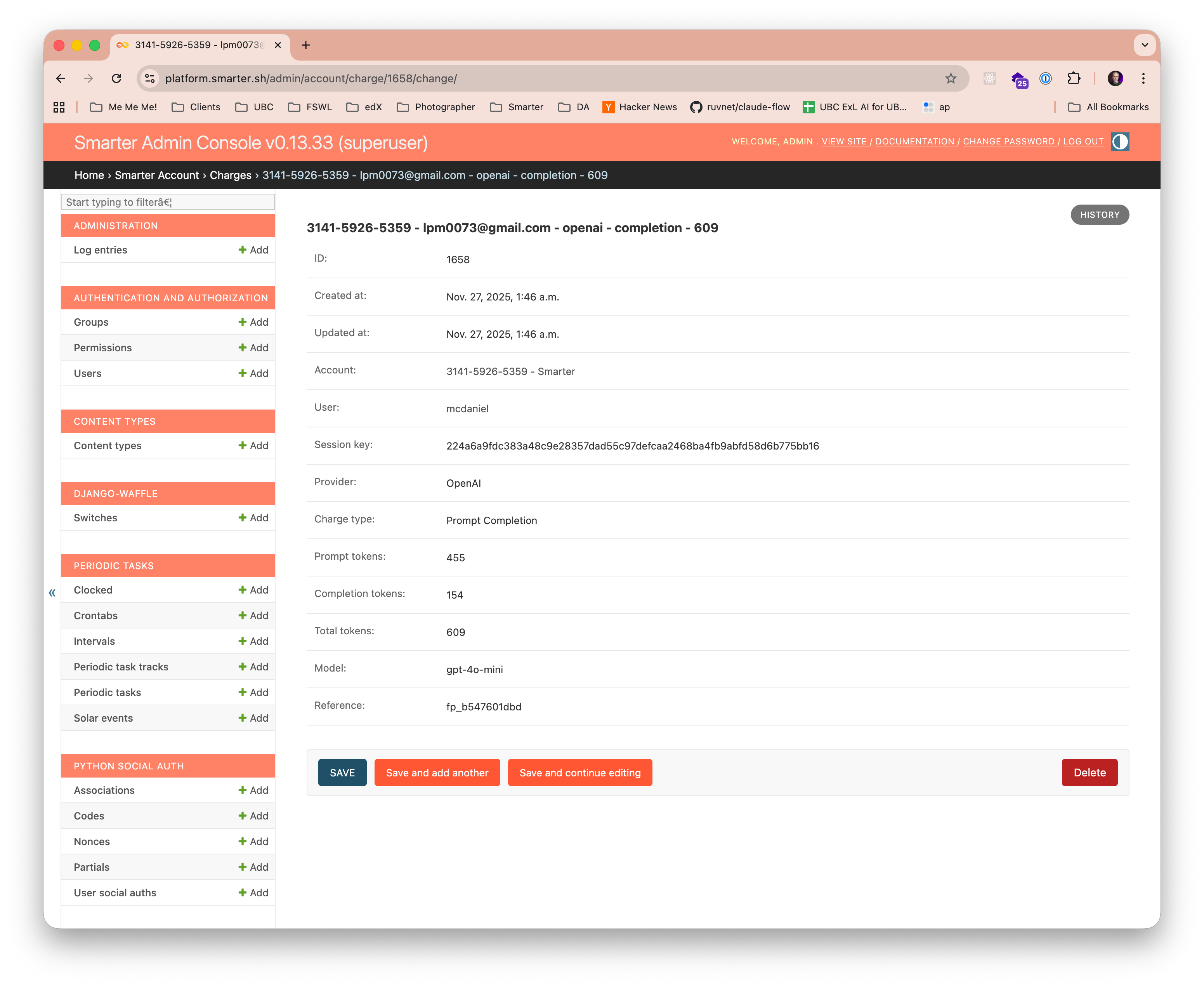
Task: Click Smarter Account breadcrumb link
Action: pyautogui.click(x=157, y=175)
